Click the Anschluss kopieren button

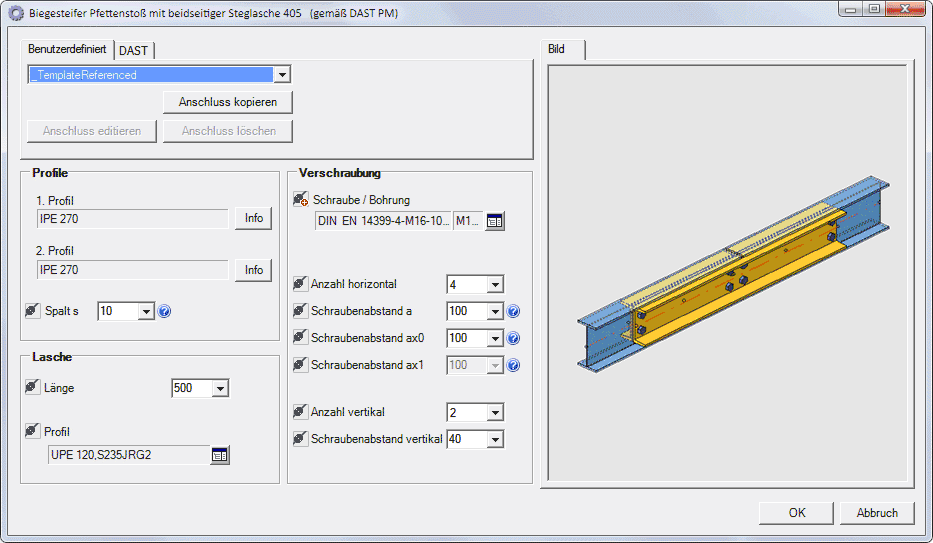(228, 102)
